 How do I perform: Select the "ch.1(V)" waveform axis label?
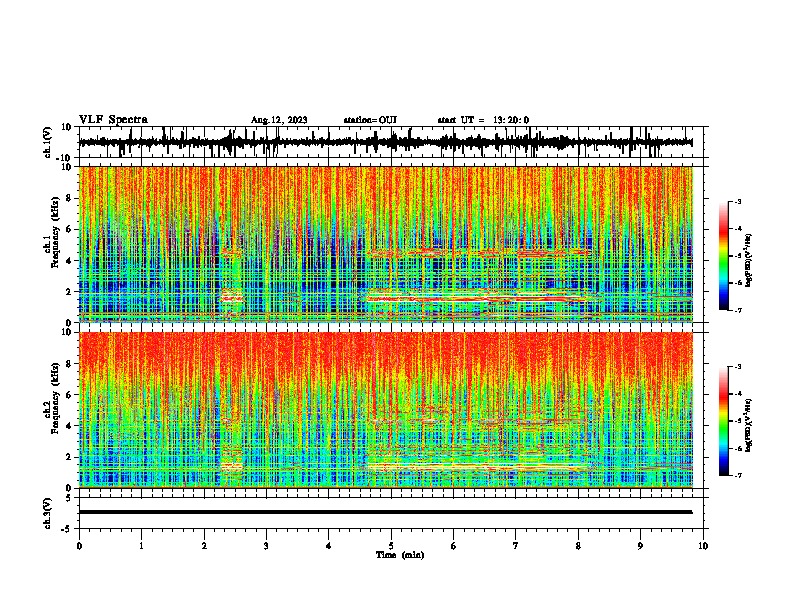click(x=48, y=142)
